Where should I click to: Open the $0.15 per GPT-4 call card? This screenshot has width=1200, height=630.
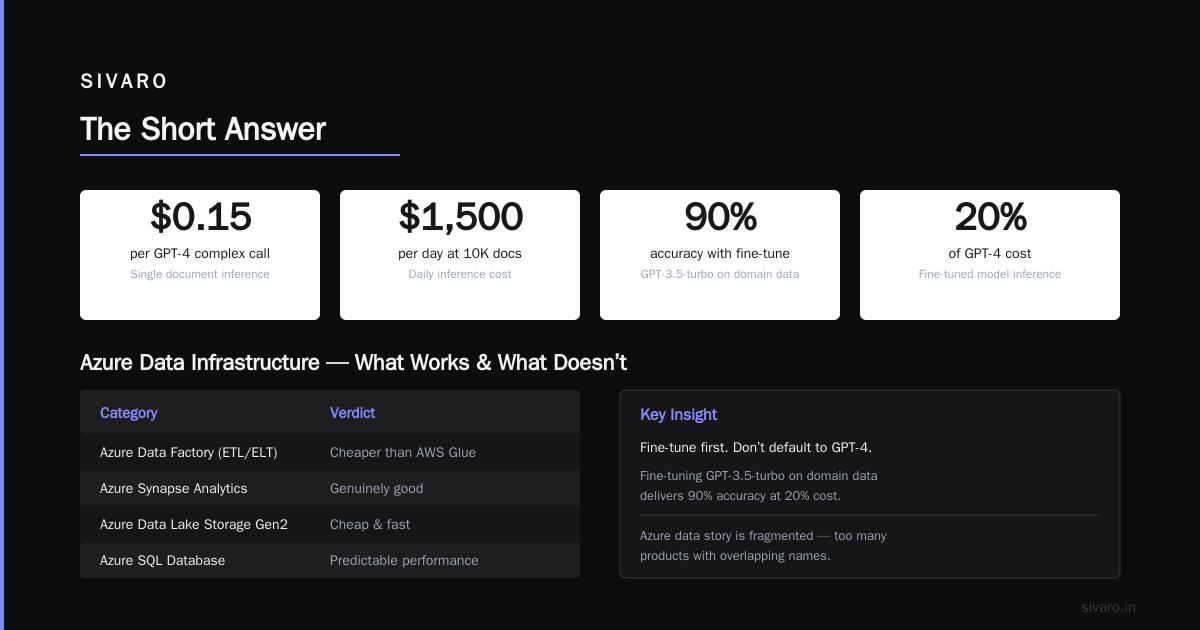pyautogui.click(x=200, y=255)
